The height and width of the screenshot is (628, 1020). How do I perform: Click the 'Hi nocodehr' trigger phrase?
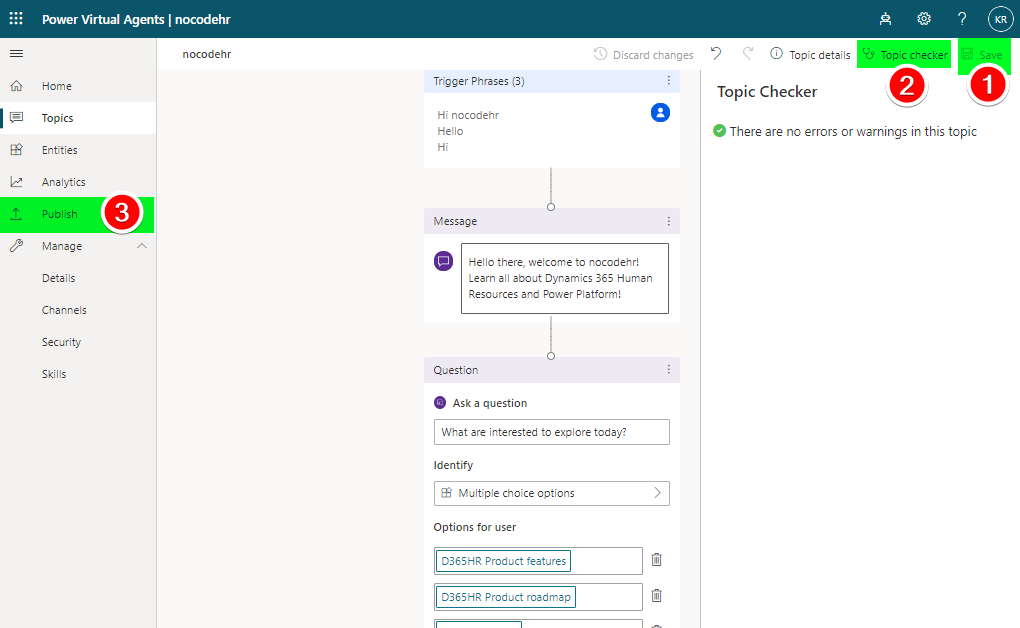468,115
